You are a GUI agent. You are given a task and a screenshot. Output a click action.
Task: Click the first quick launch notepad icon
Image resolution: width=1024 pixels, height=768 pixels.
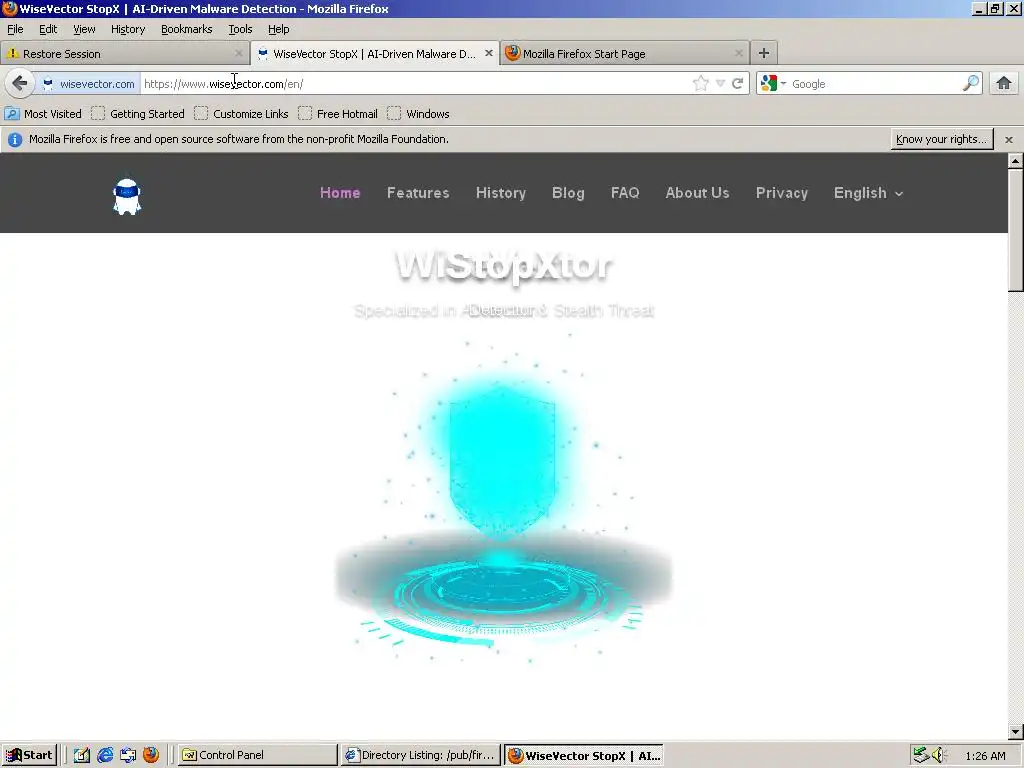[82, 755]
